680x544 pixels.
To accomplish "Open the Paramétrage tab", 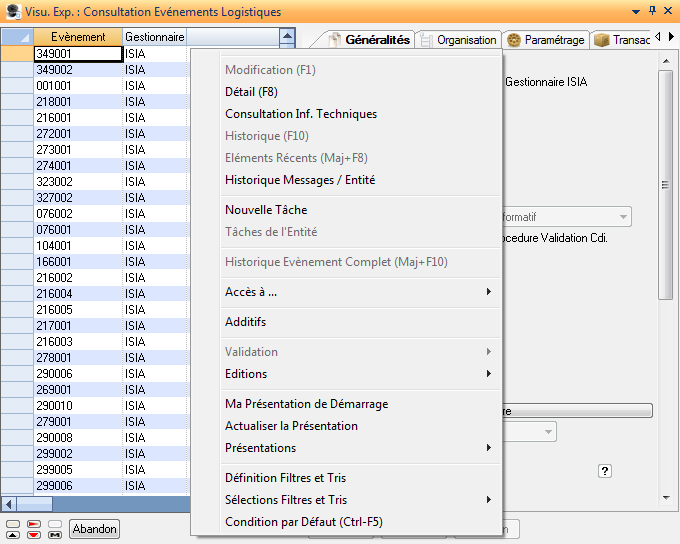I will pyautogui.click(x=545, y=40).
